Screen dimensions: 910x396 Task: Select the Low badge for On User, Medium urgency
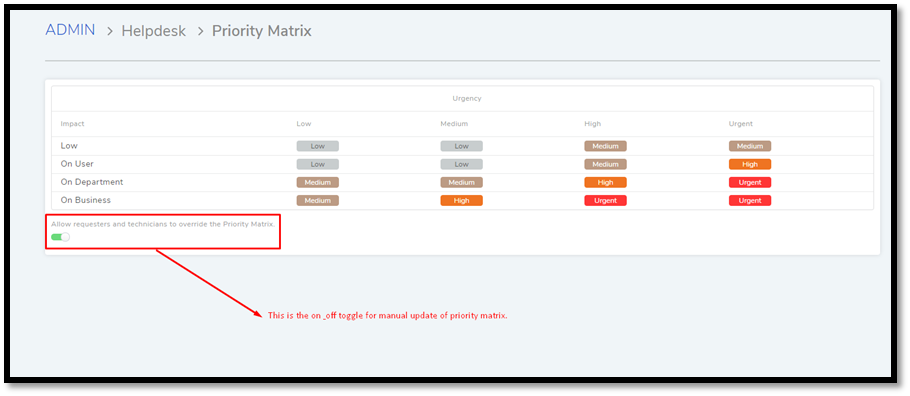click(x=461, y=164)
